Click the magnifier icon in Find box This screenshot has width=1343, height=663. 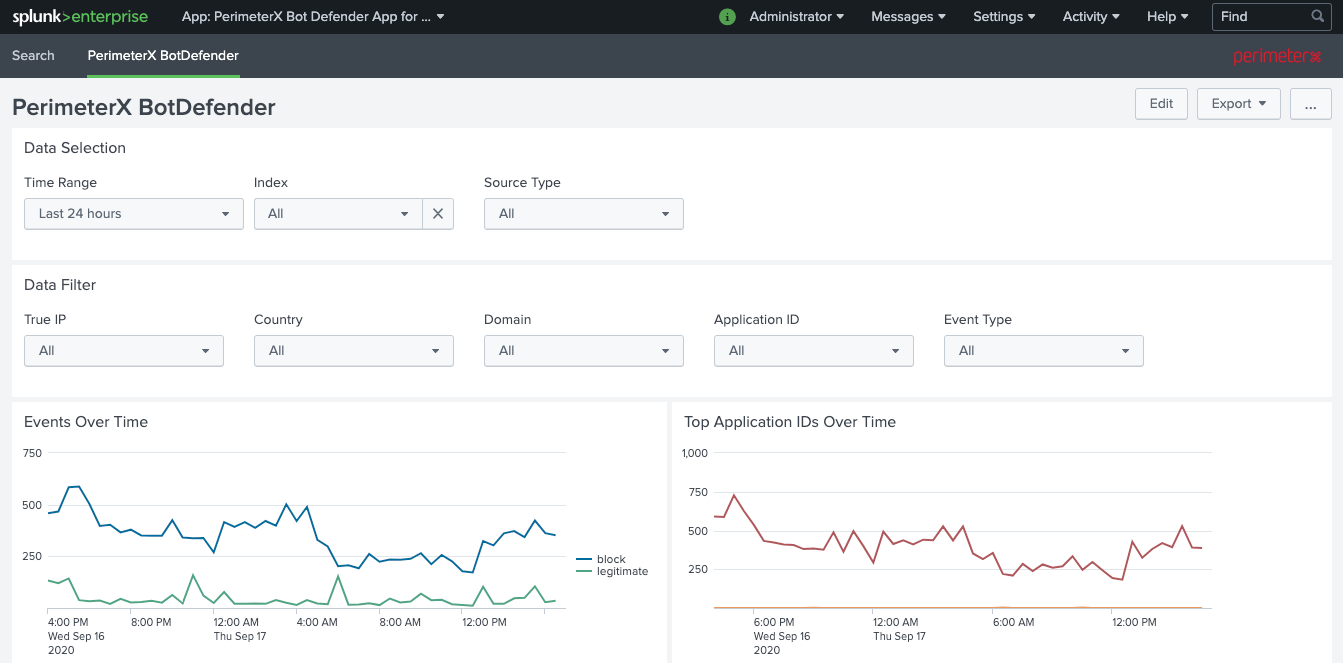pyautogui.click(x=1318, y=17)
